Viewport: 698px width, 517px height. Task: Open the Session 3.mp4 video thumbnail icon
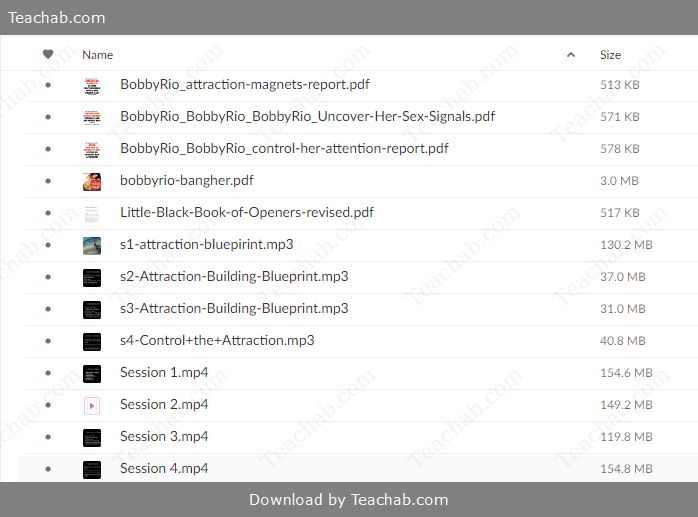click(x=92, y=438)
